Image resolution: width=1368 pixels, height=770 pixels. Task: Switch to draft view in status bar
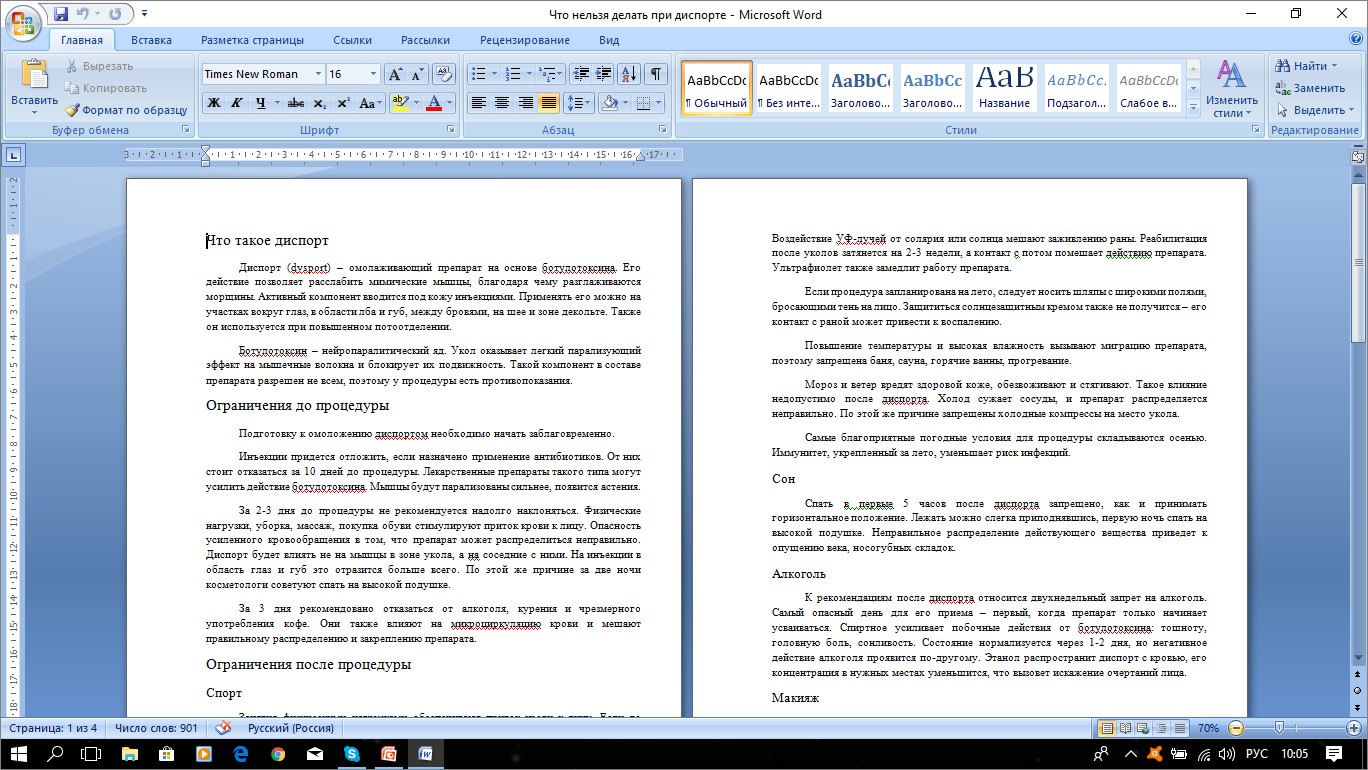[x=1181, y=728]
